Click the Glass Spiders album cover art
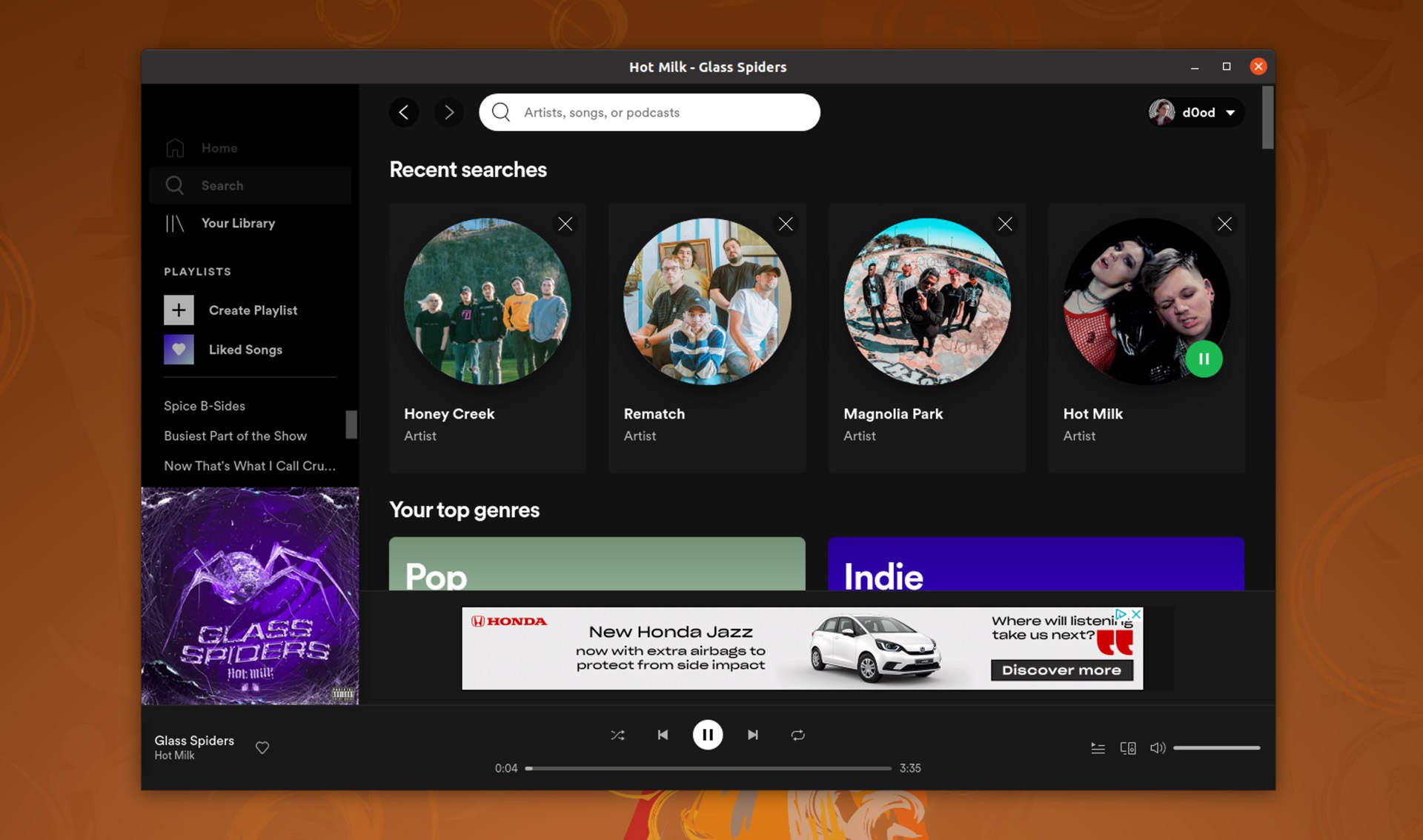The image size is (1423, 840). pos(251,596)
